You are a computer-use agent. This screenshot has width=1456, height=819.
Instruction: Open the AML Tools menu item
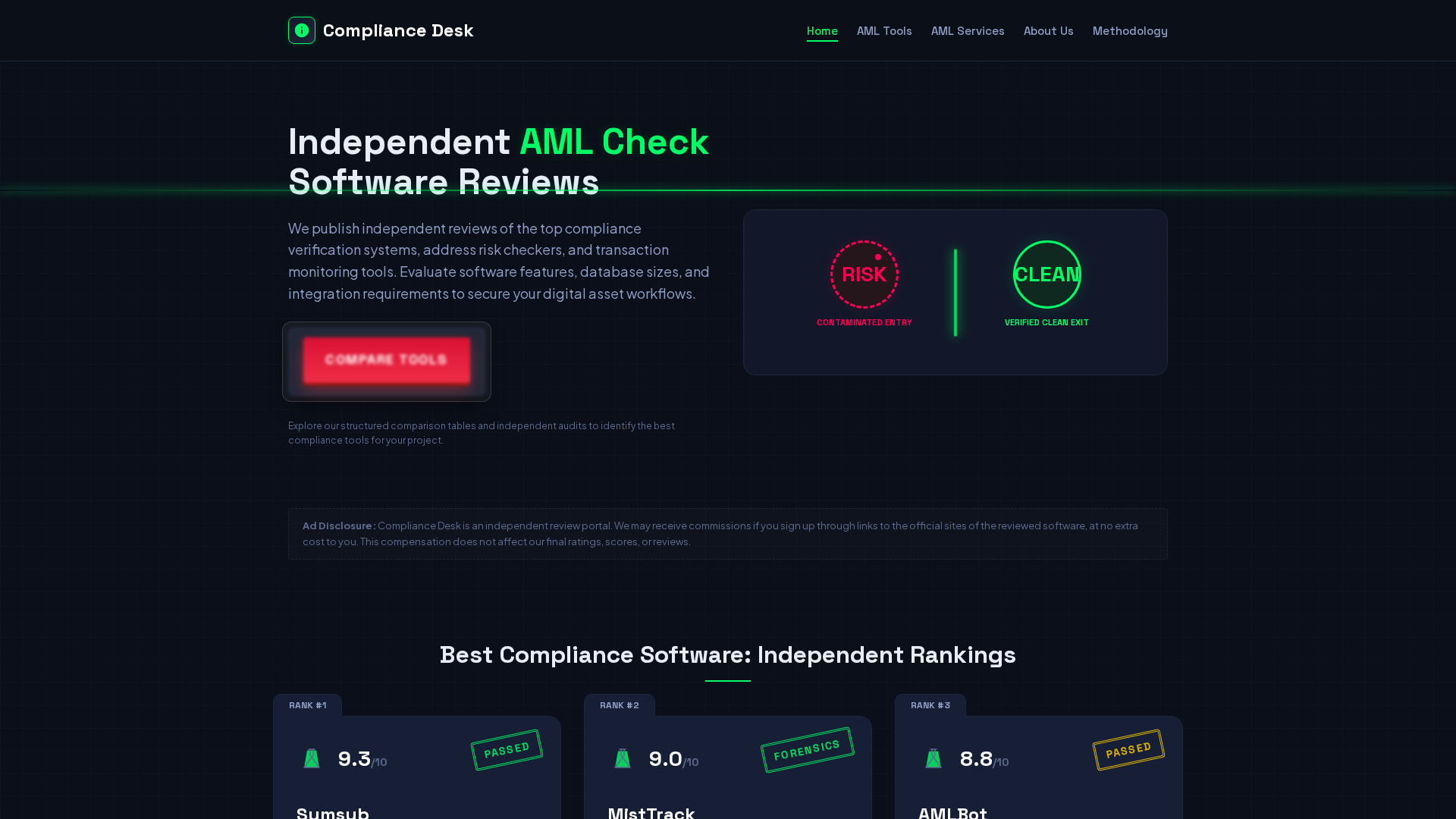click(x=884, y=31)
